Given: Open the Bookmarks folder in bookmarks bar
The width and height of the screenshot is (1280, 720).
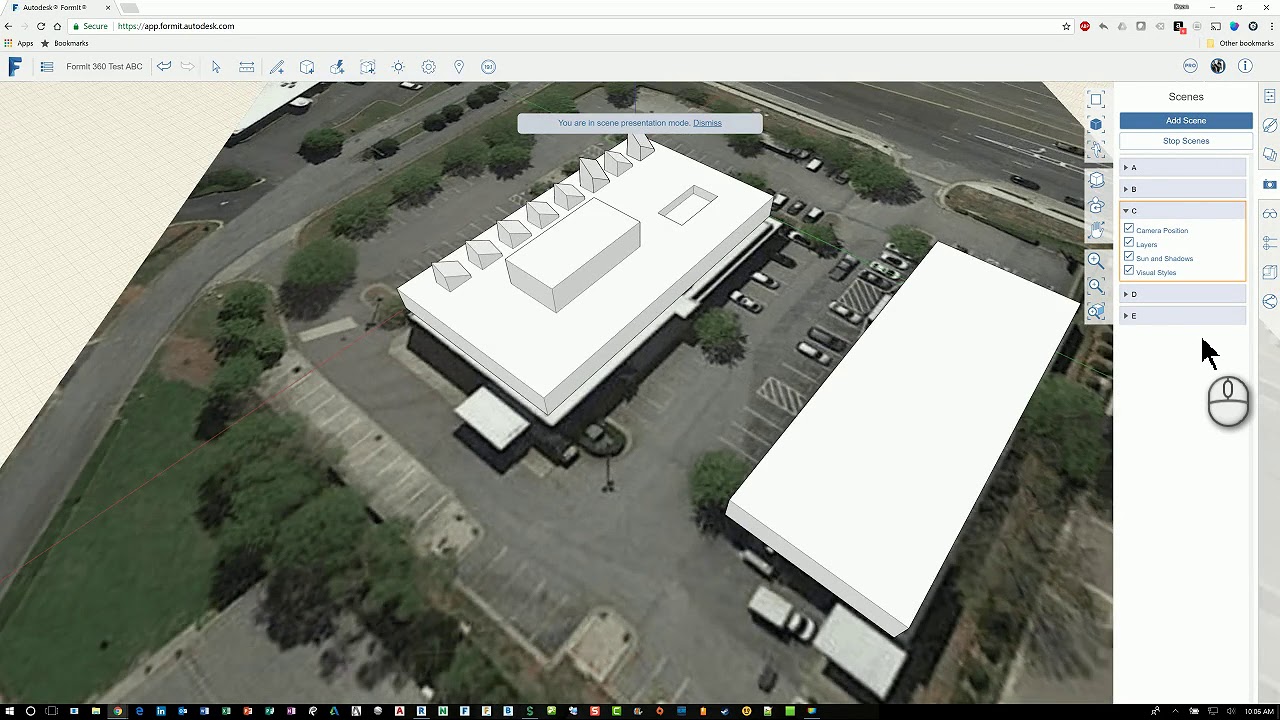Looking at the screenshot, I should 64,44.
